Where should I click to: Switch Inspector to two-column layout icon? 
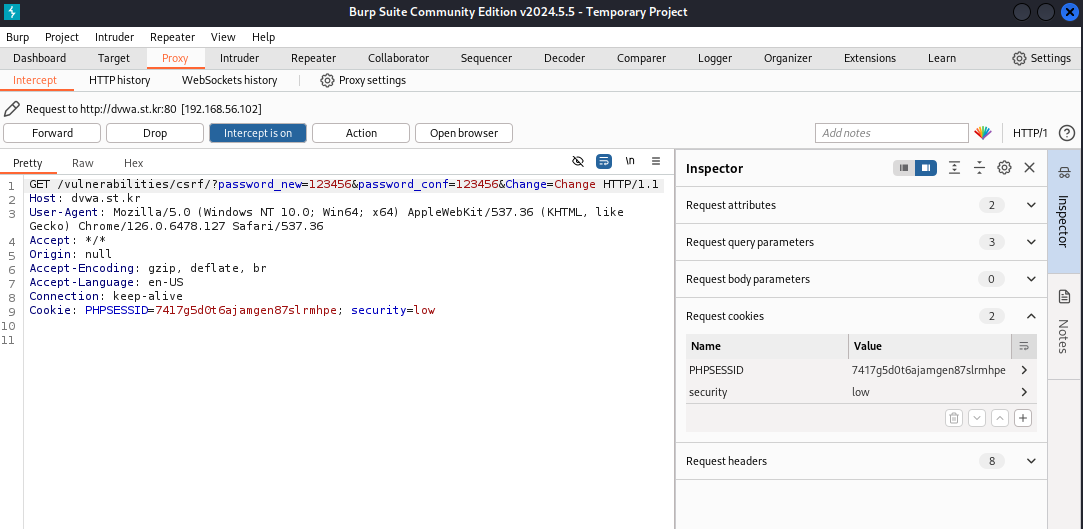(926, 168)
